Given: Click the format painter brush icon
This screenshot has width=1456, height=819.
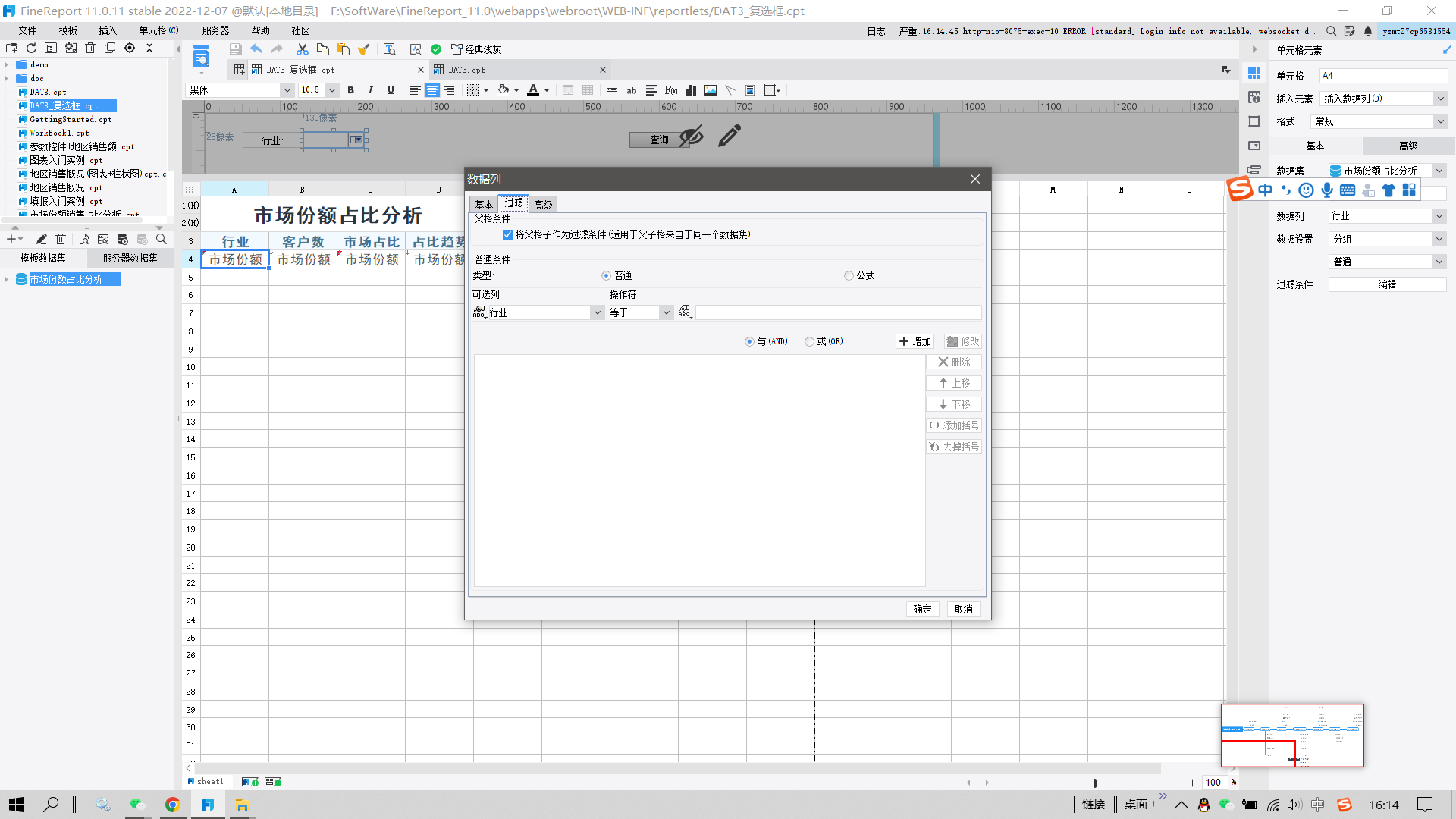Looking at the screenshot, I should tap(364, 49).
